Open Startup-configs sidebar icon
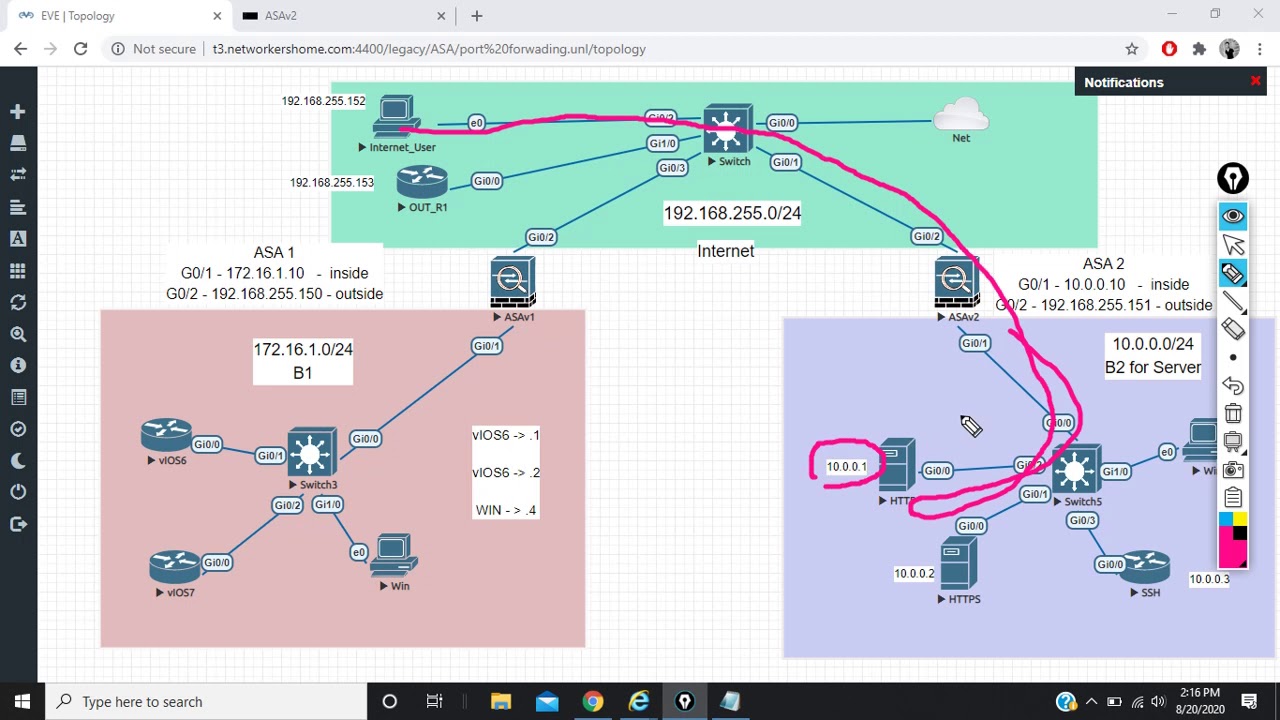The width and height of the screenshot is (1280, 720). [18, 207]
